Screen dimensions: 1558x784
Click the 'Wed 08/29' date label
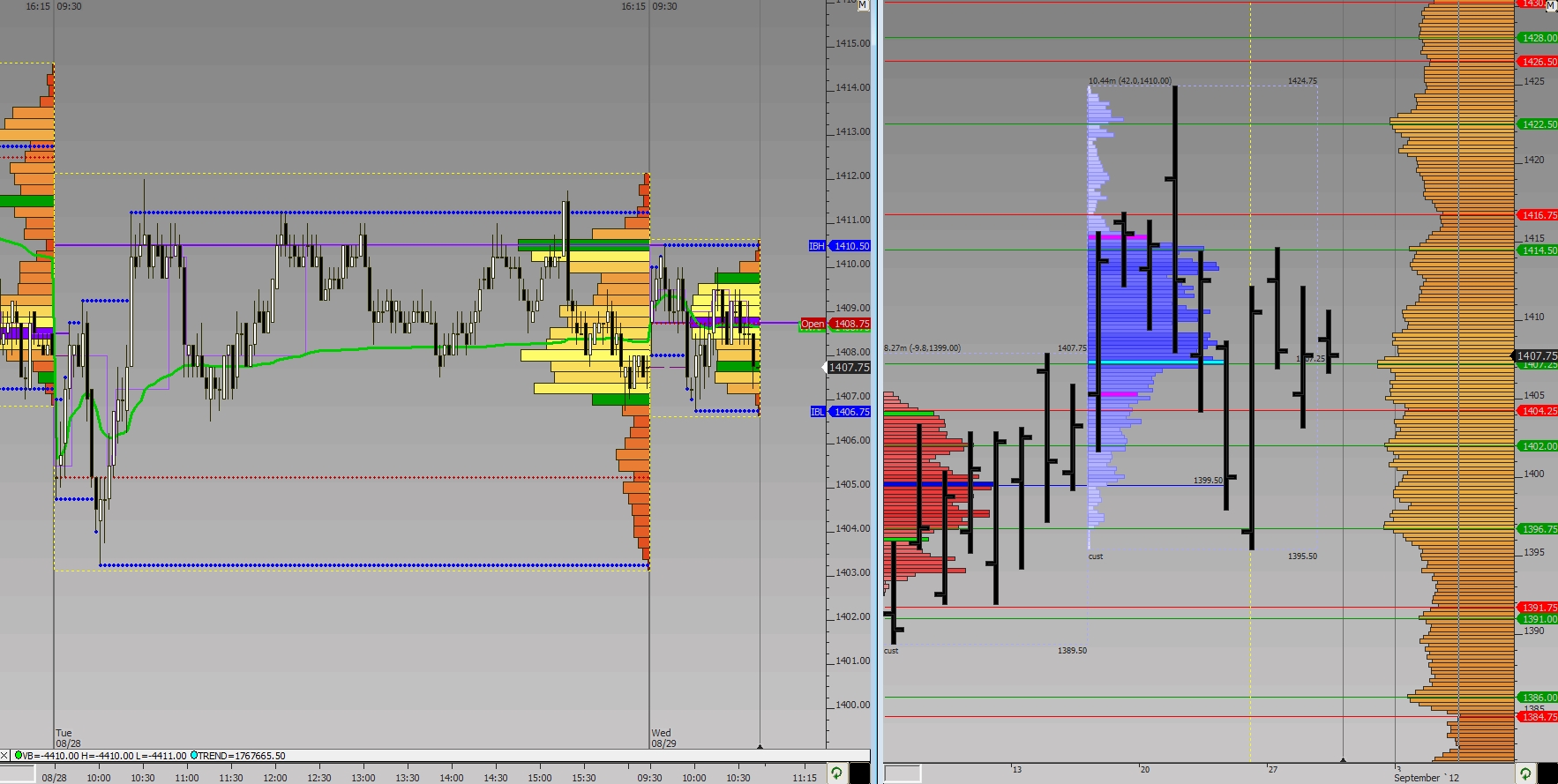coord(663,738)
